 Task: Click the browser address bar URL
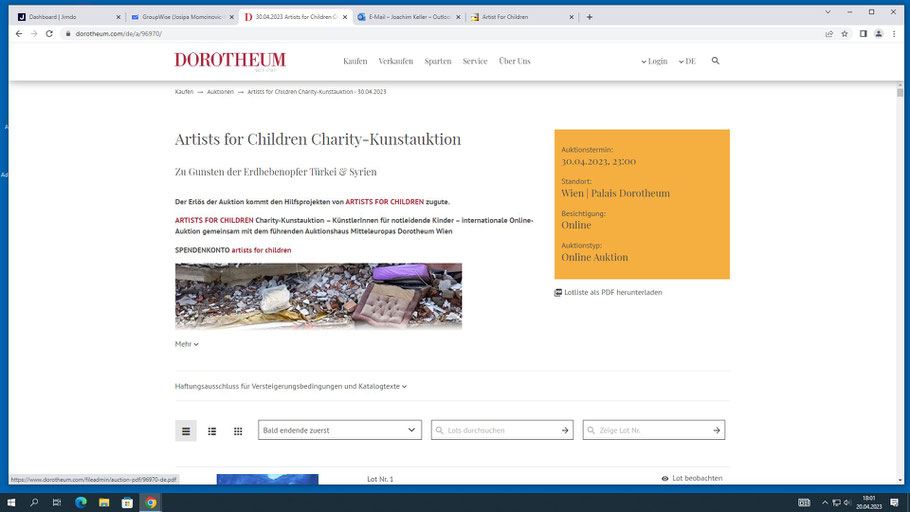click(118, 34)
